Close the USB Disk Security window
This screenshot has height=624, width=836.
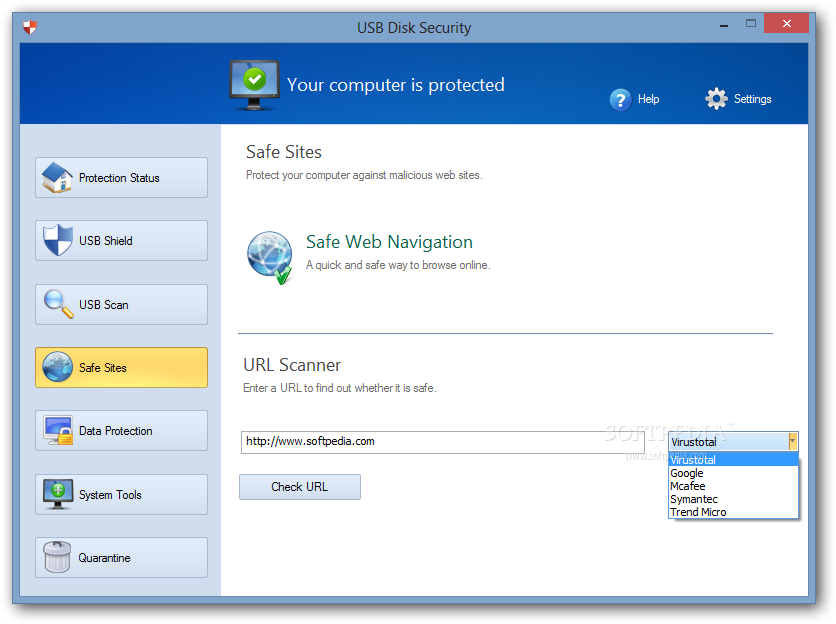coord(786,23)
